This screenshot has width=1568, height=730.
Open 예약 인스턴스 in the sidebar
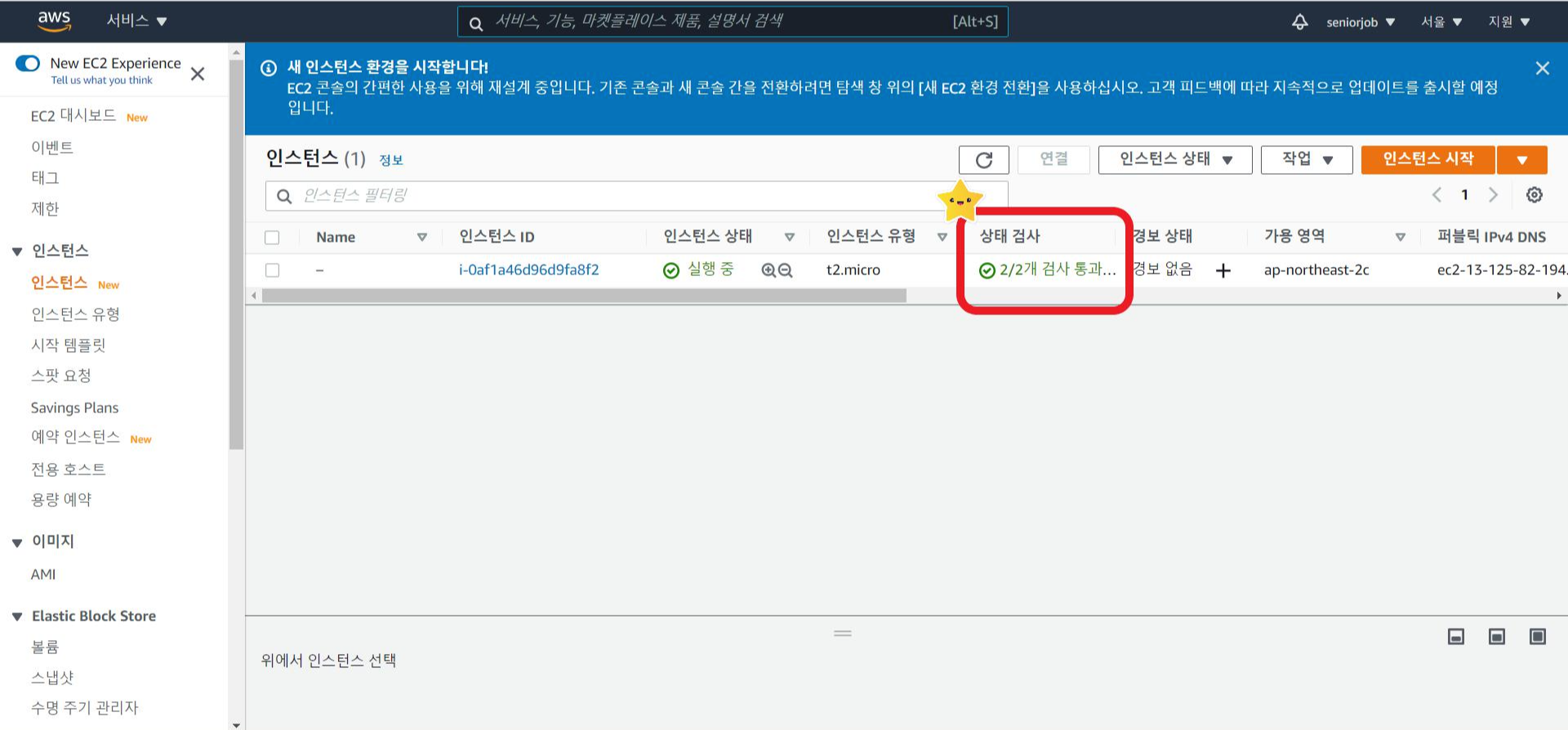click(76, 437)
